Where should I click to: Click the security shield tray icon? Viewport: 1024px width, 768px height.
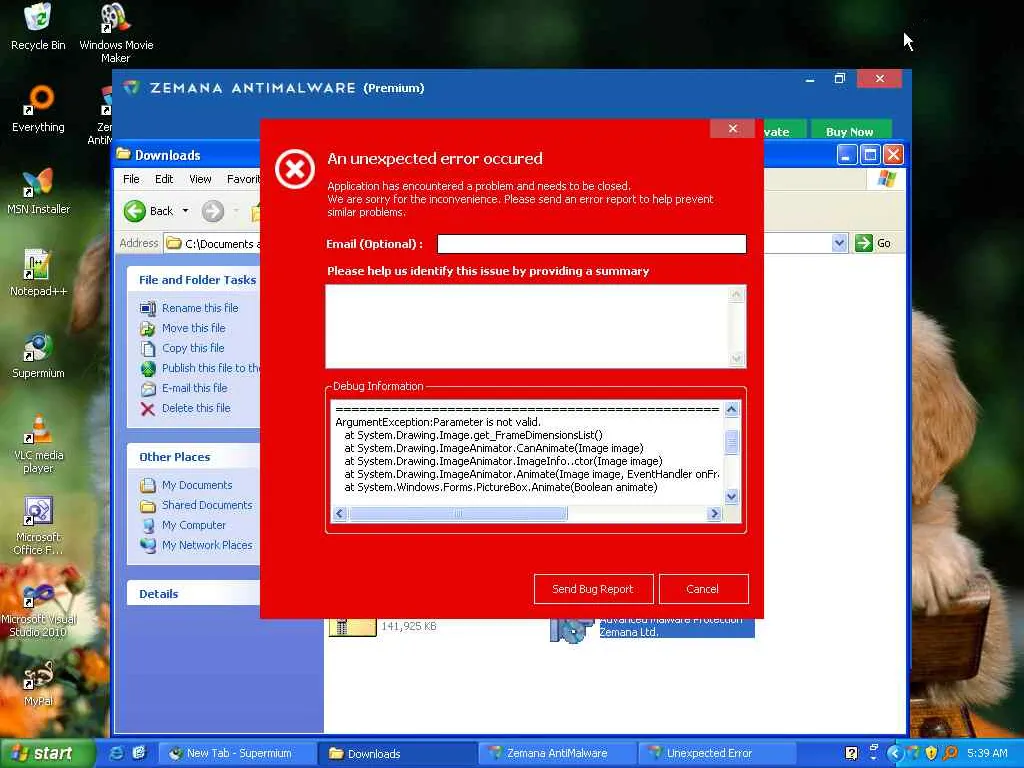point(931,753)
